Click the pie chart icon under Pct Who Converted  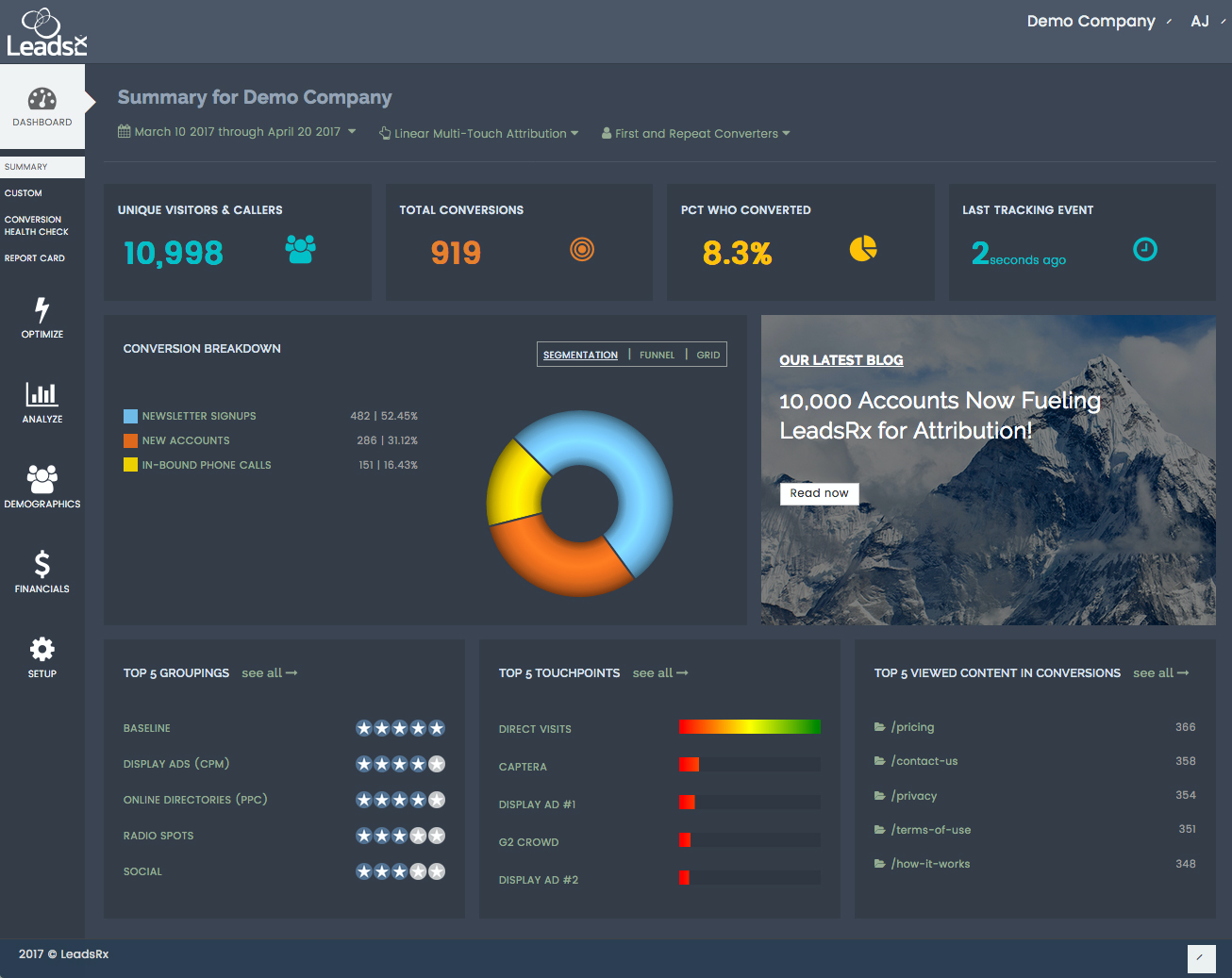pyautogui.click(x=863, y=248)
